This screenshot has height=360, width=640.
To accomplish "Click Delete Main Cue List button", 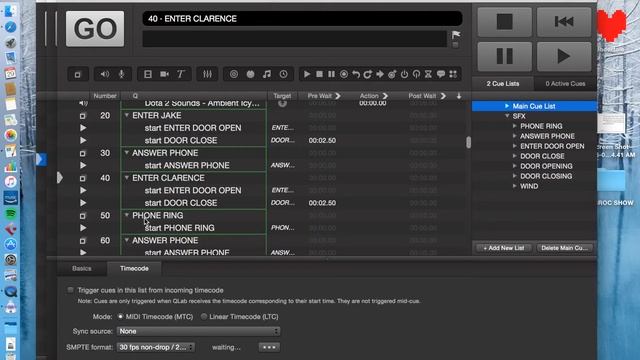I will coord(564,248).
